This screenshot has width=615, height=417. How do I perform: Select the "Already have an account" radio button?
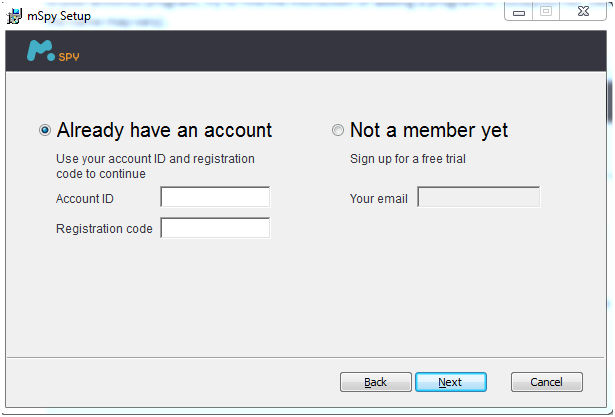click(x=45, y=130)
